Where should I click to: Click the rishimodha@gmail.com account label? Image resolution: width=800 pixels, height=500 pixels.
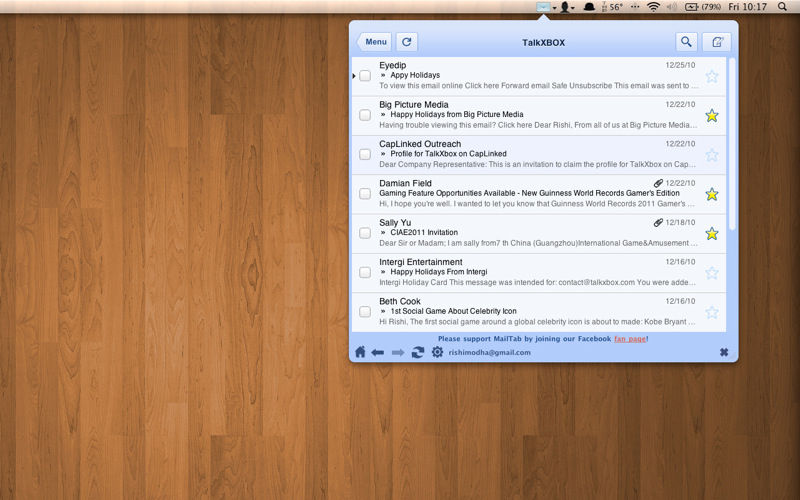[489, 353]
